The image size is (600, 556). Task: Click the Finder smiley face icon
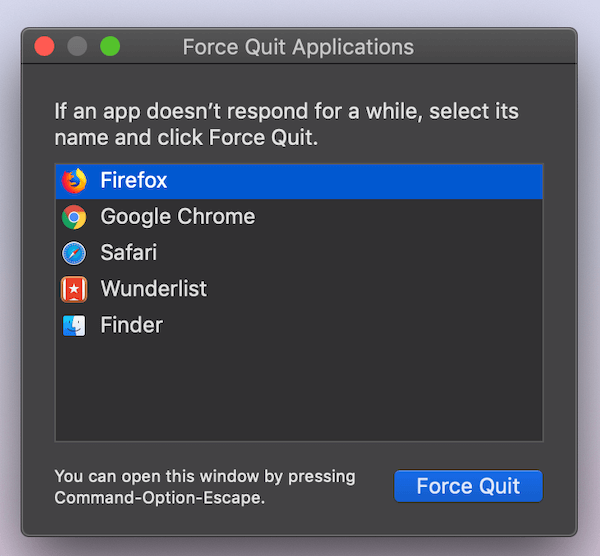coord(74,326)
